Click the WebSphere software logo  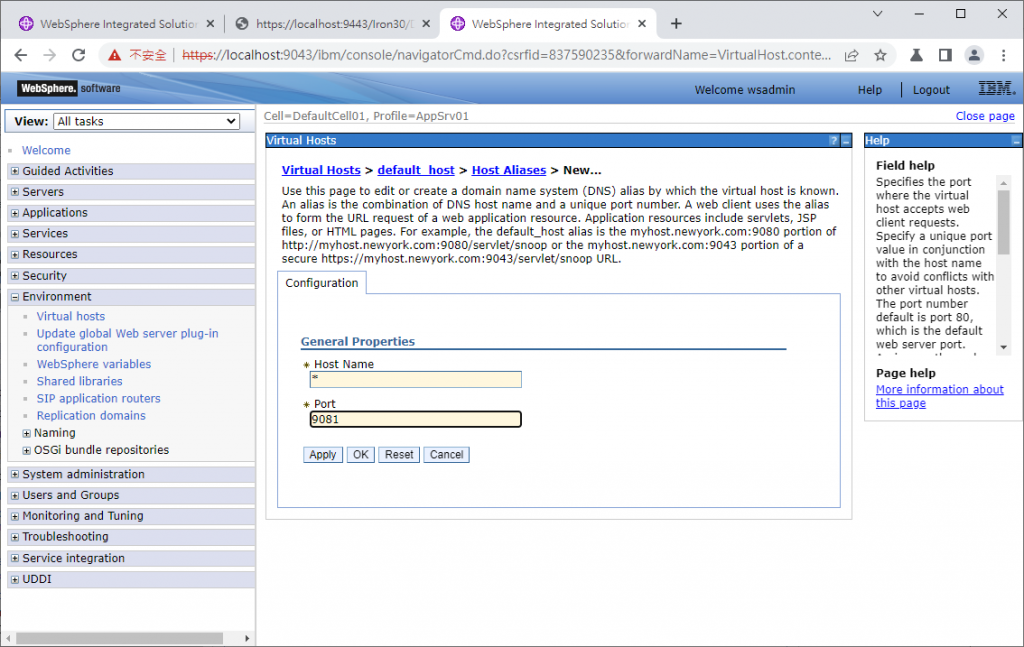[69, 88]
